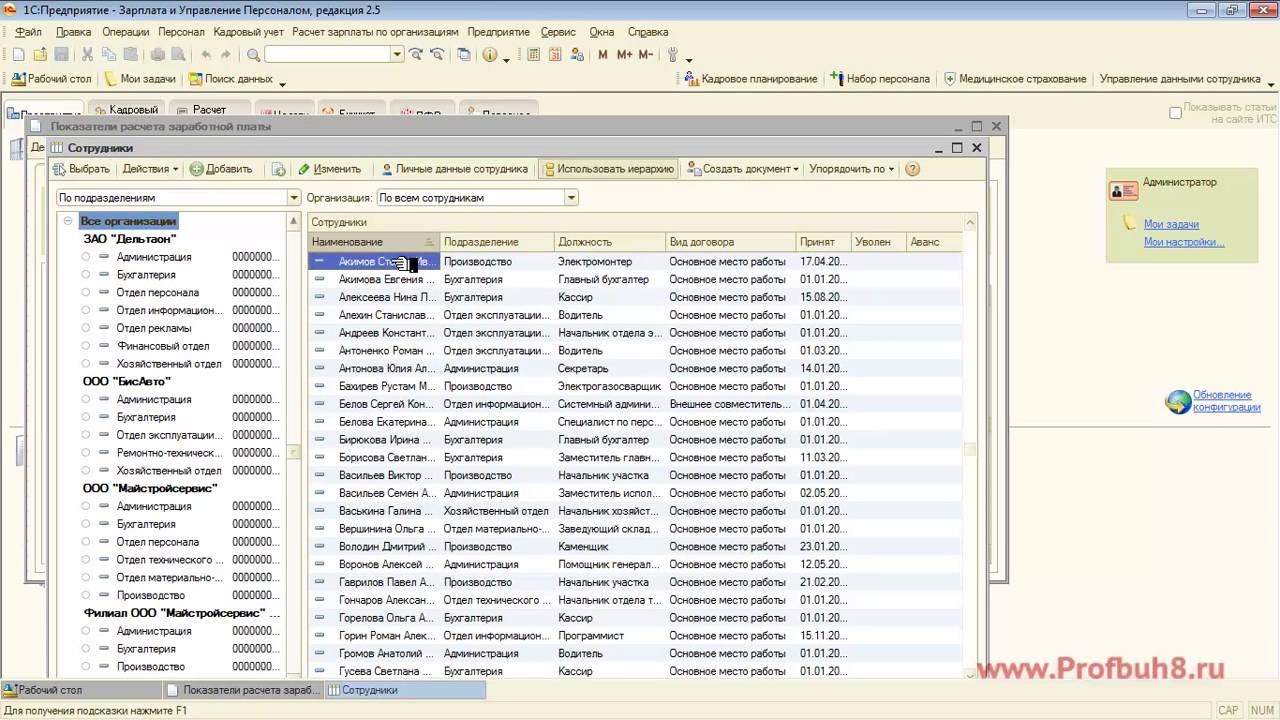Click the Undo arrow icon

tap(206, 55)
